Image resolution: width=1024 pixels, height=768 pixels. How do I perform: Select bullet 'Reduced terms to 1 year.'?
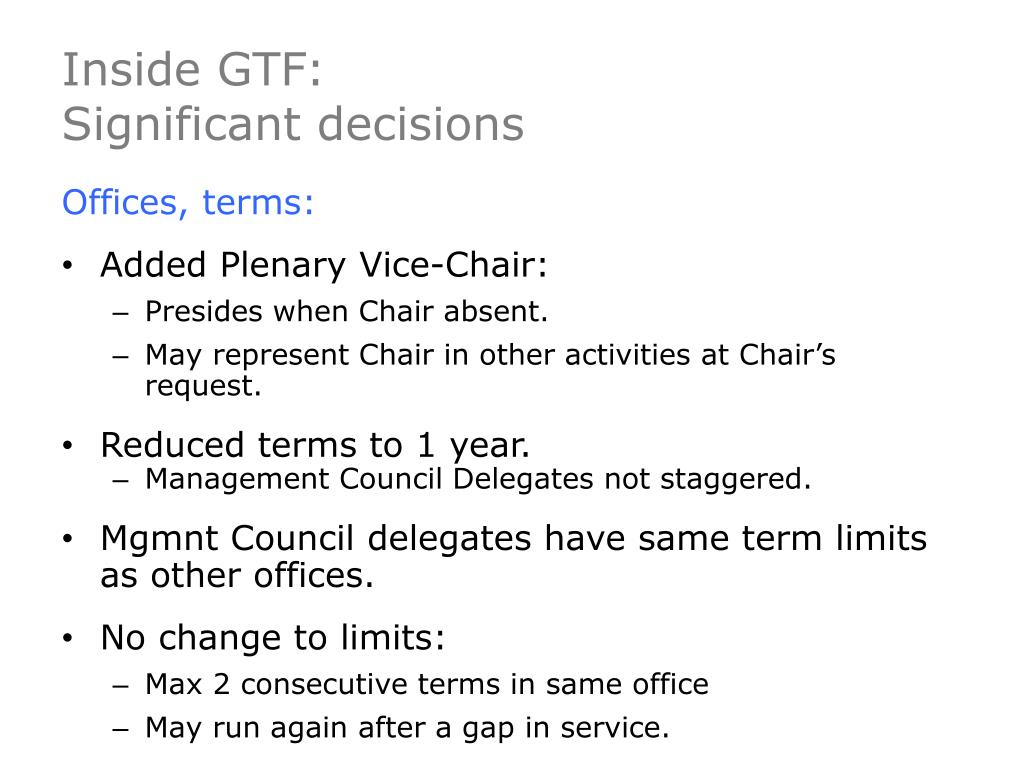[315, 445]
